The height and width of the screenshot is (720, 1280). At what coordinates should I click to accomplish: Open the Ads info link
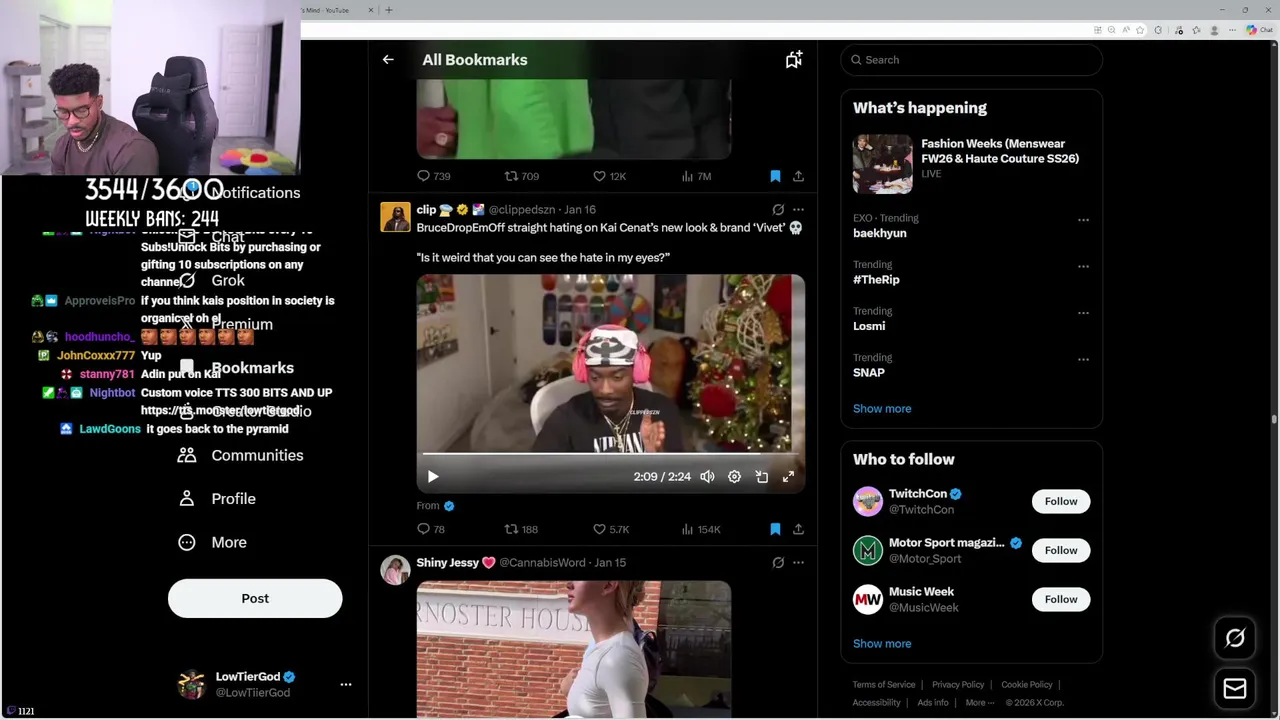pyautogui.click(x=933, y=702)
